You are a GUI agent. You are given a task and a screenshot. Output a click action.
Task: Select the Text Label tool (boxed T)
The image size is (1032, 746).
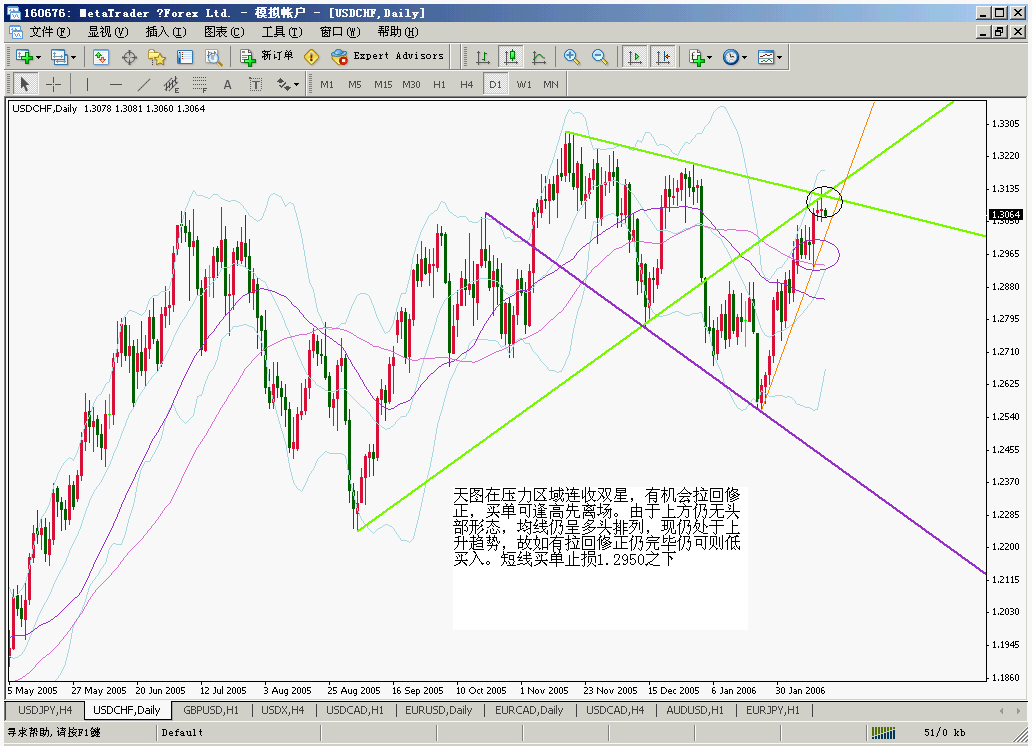coord(255,84)
